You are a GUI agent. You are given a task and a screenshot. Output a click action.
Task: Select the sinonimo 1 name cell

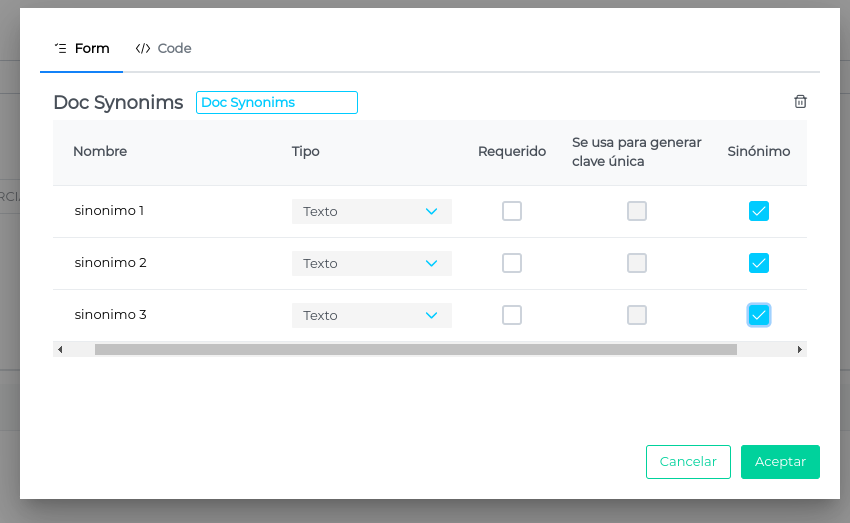110,211
